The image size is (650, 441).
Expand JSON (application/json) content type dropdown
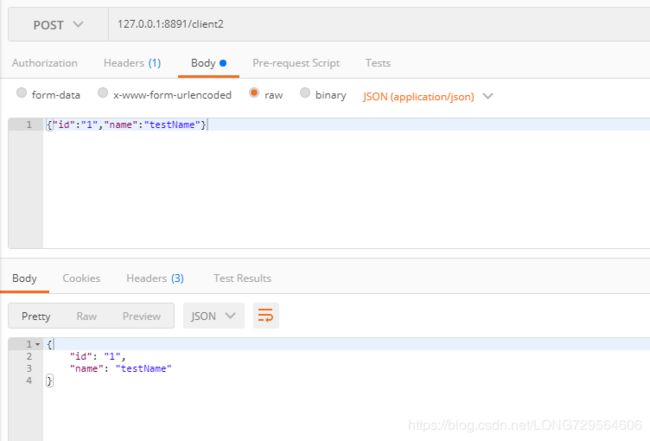coord(428,97)
